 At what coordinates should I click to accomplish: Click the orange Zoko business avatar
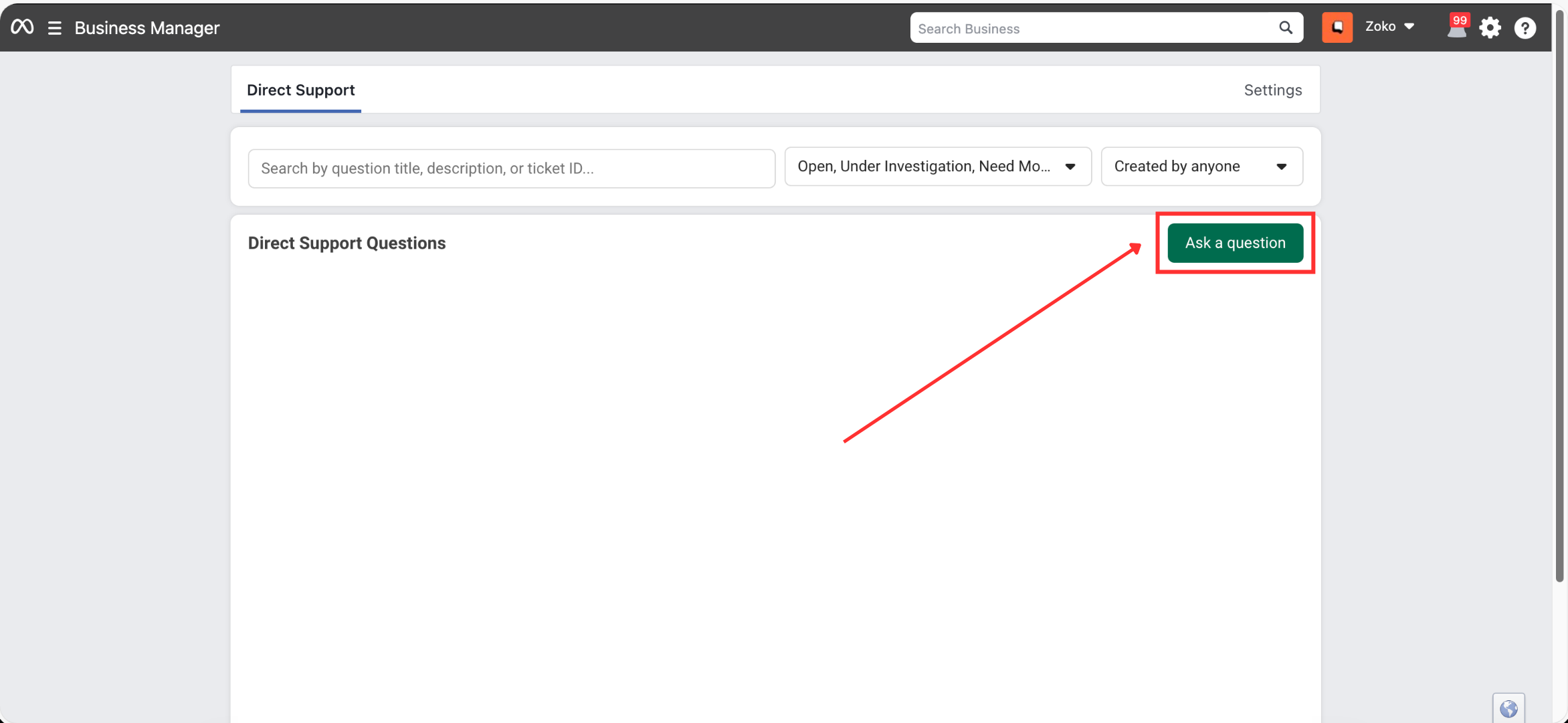click(x=1337, y=27)
